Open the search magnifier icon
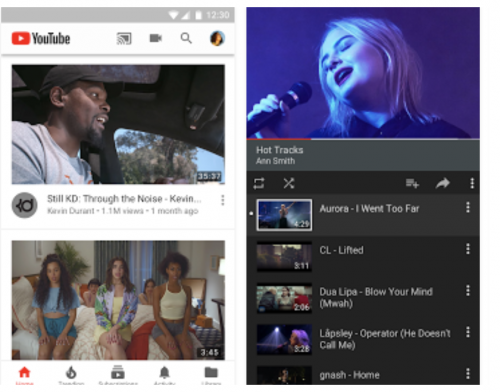The image size is (500, 392). (x=186, y=38)
